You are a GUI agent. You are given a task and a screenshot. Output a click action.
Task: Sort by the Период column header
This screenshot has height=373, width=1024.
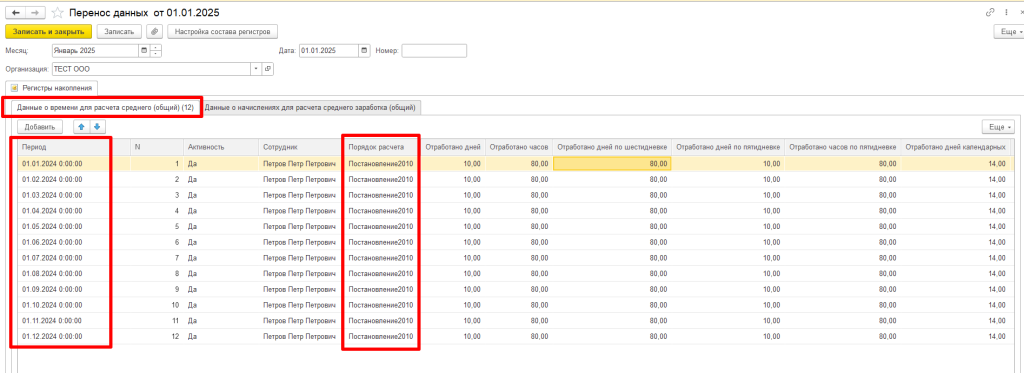tap(73, 148)
